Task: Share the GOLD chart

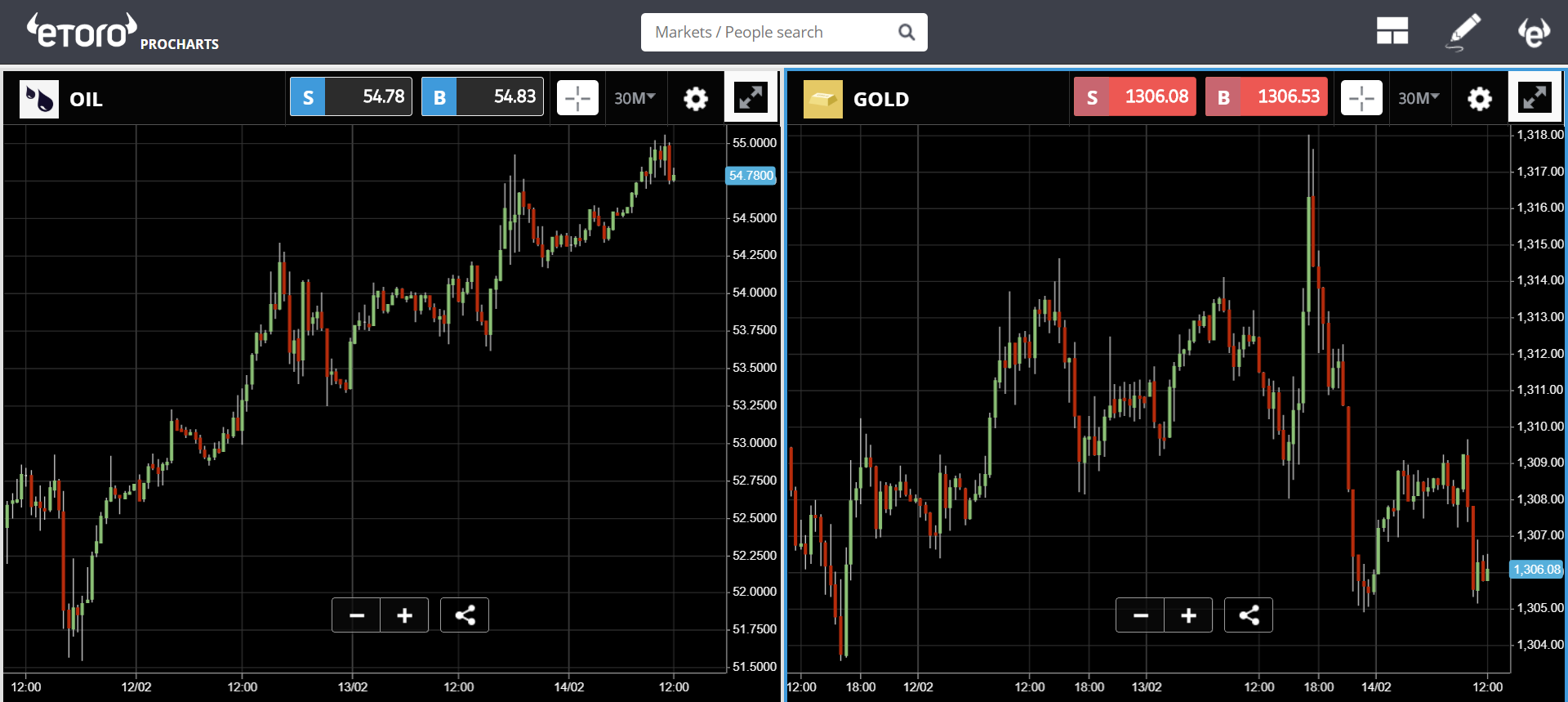Action: coord(1248,615)
